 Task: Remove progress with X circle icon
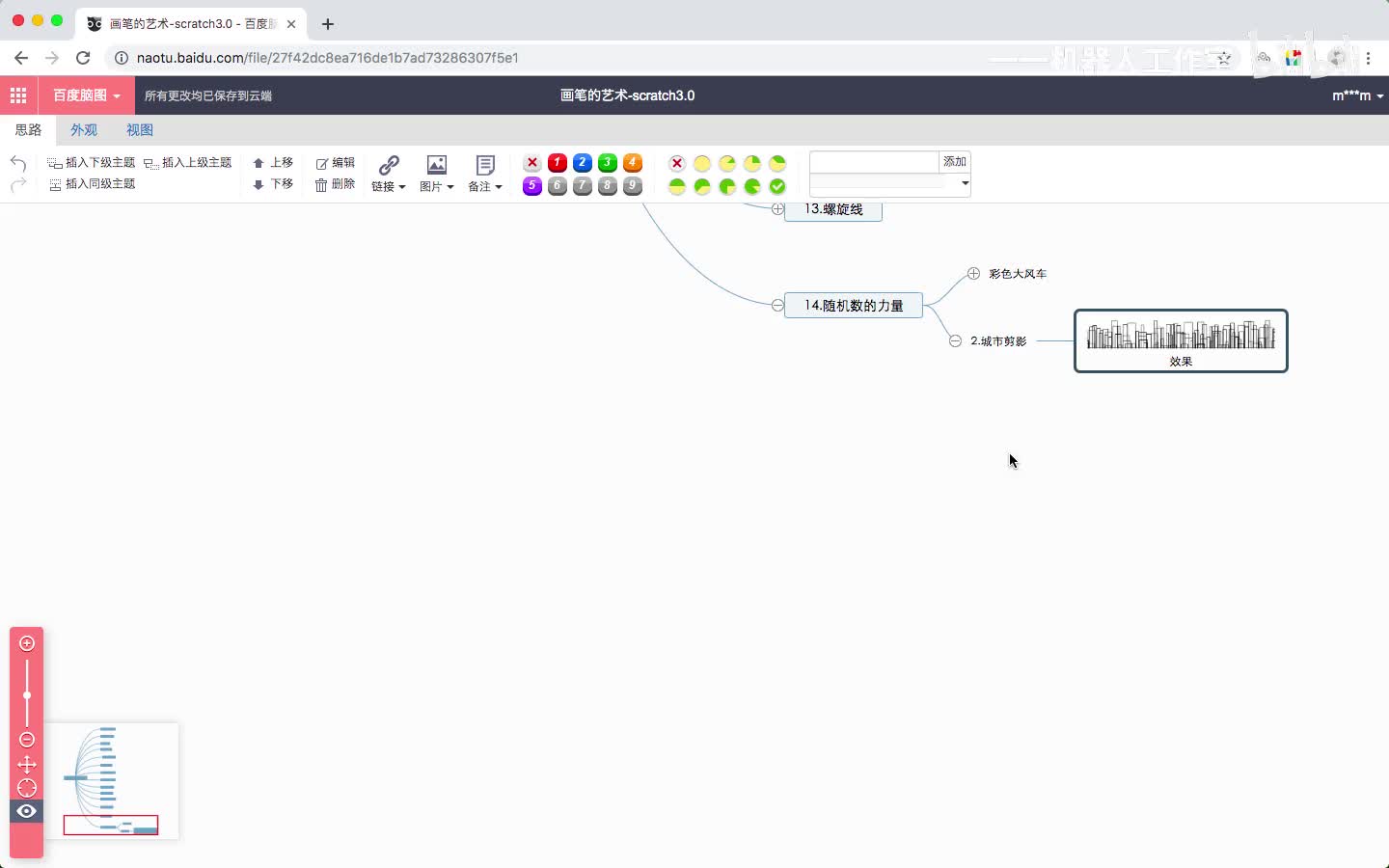[677, 163]
